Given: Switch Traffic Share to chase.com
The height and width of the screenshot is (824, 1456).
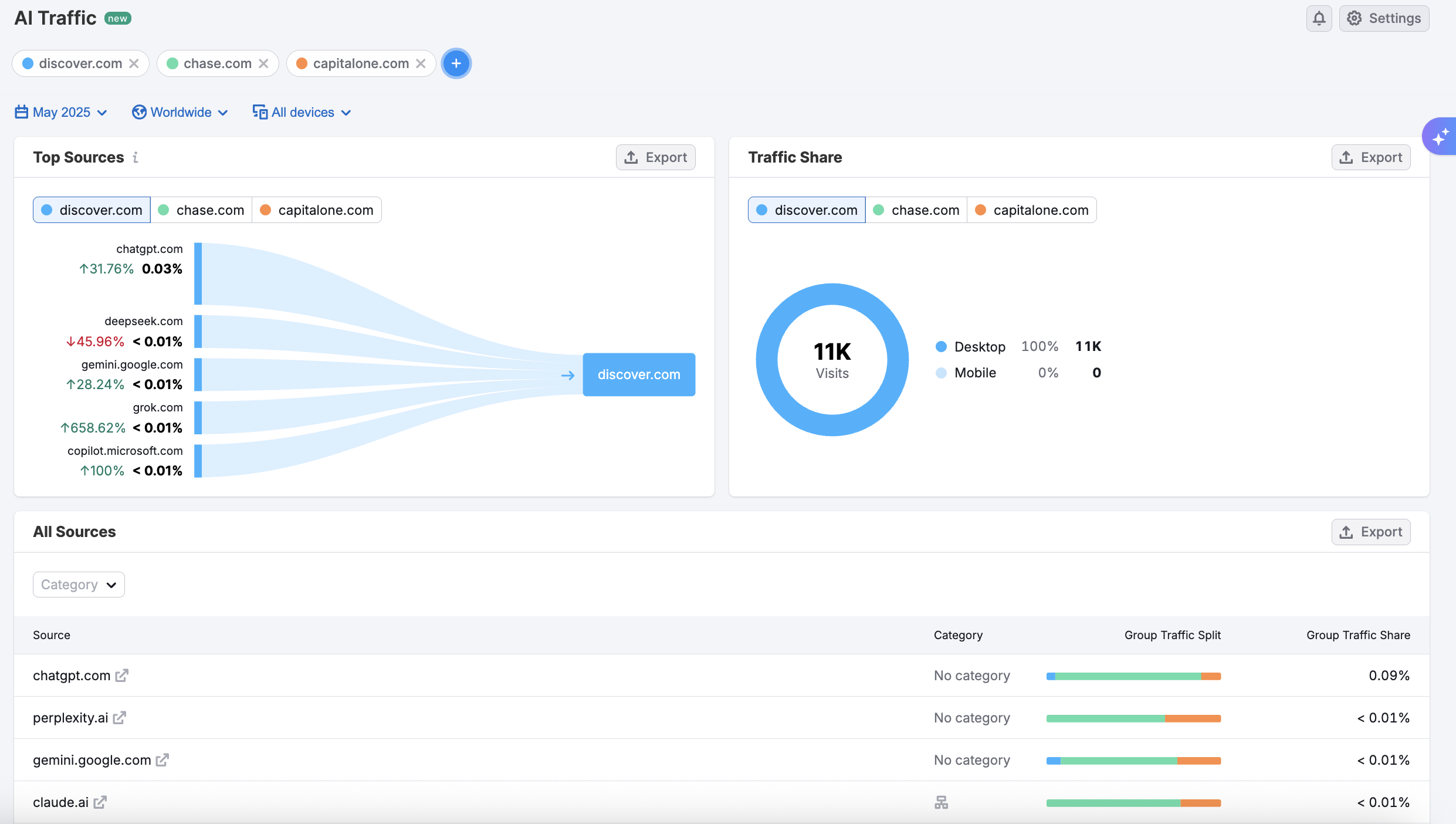Looking at the screenshot, I should [x=916, y=210].
